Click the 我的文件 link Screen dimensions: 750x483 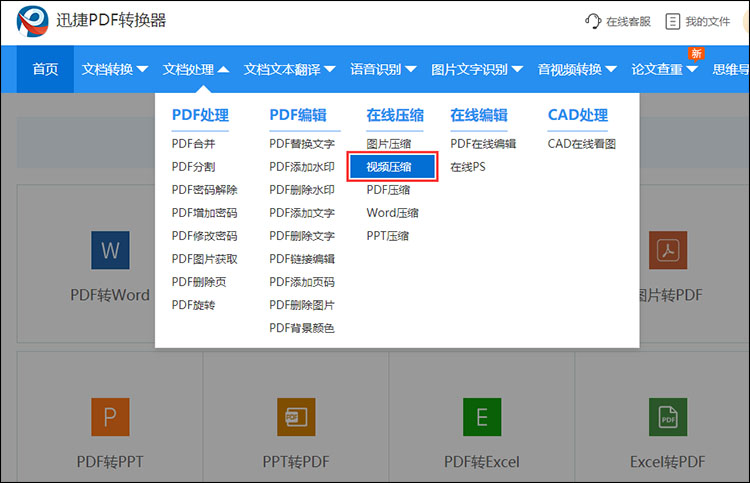coord(708,22)
